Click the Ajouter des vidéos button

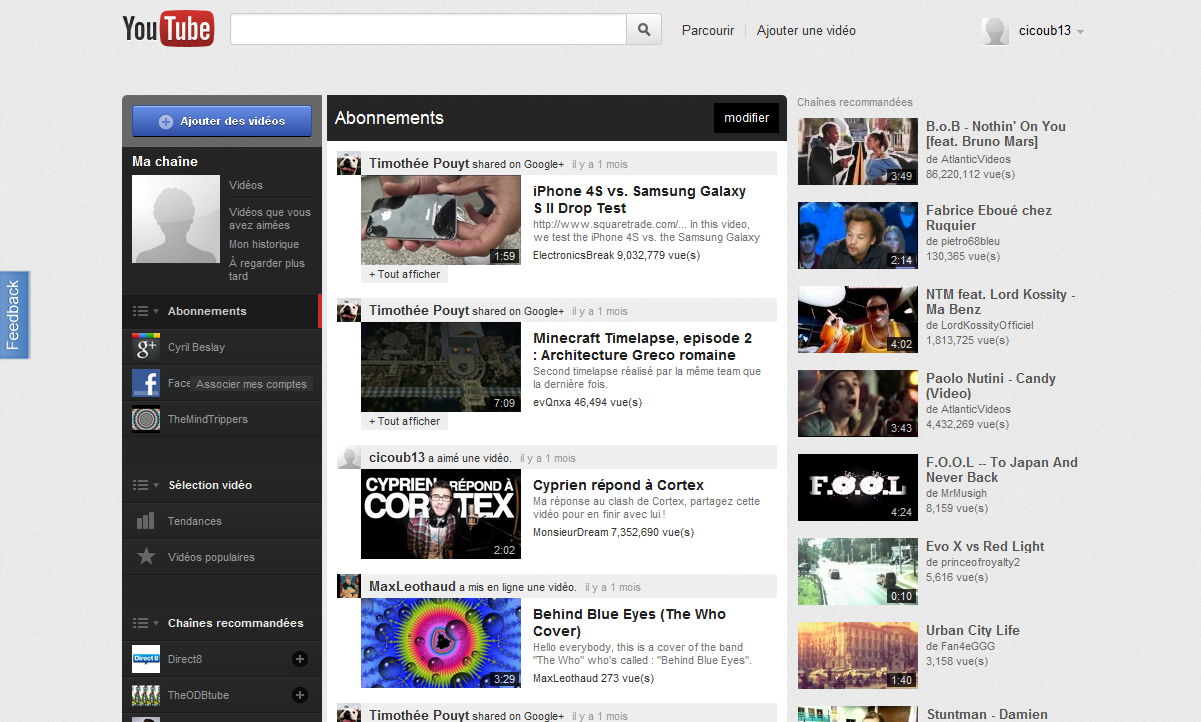pos(222,121)
